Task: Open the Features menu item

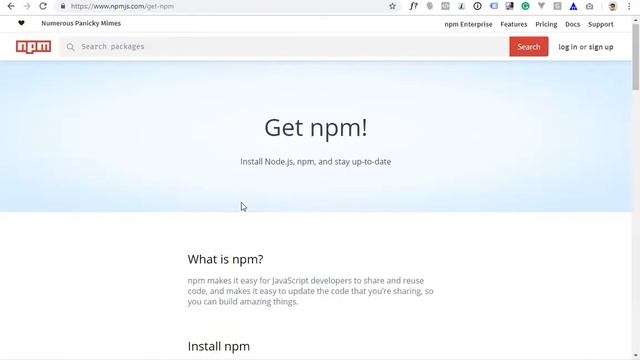Action: coord(513,24)
